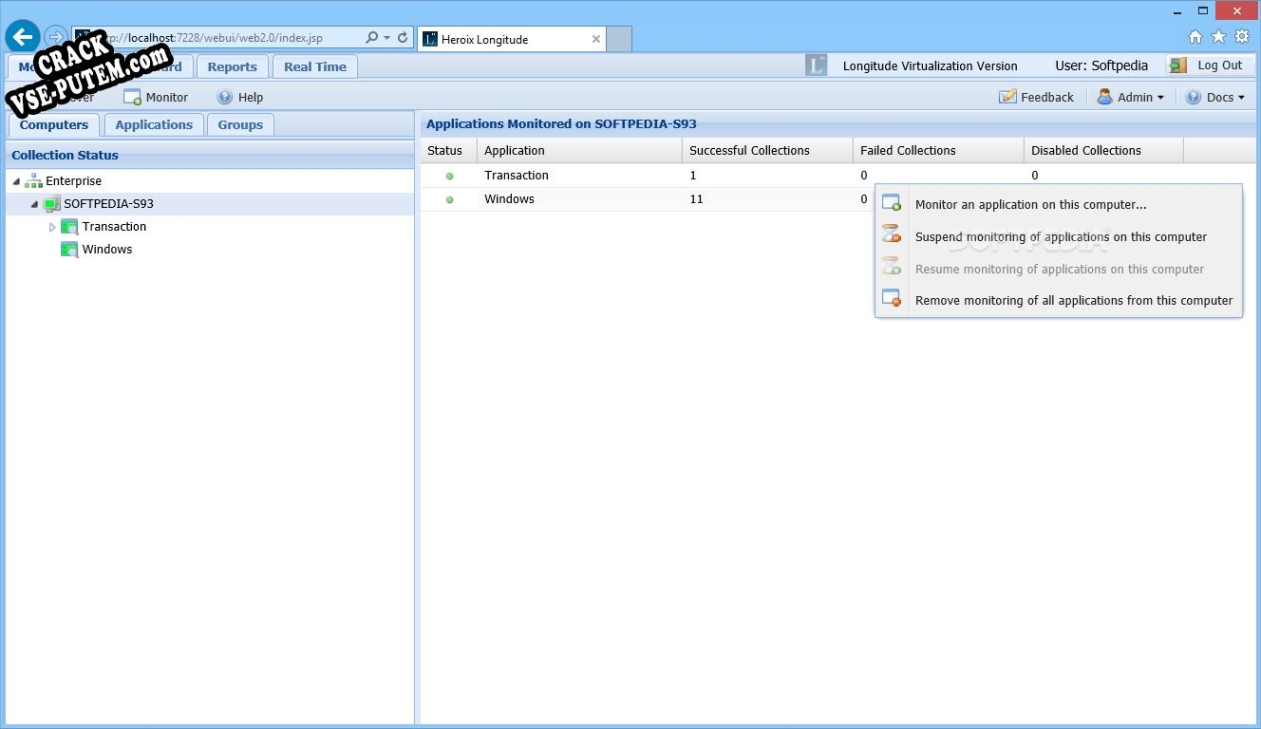
Task: Click the Feedback pencil icon
Action: (1007, 96)
